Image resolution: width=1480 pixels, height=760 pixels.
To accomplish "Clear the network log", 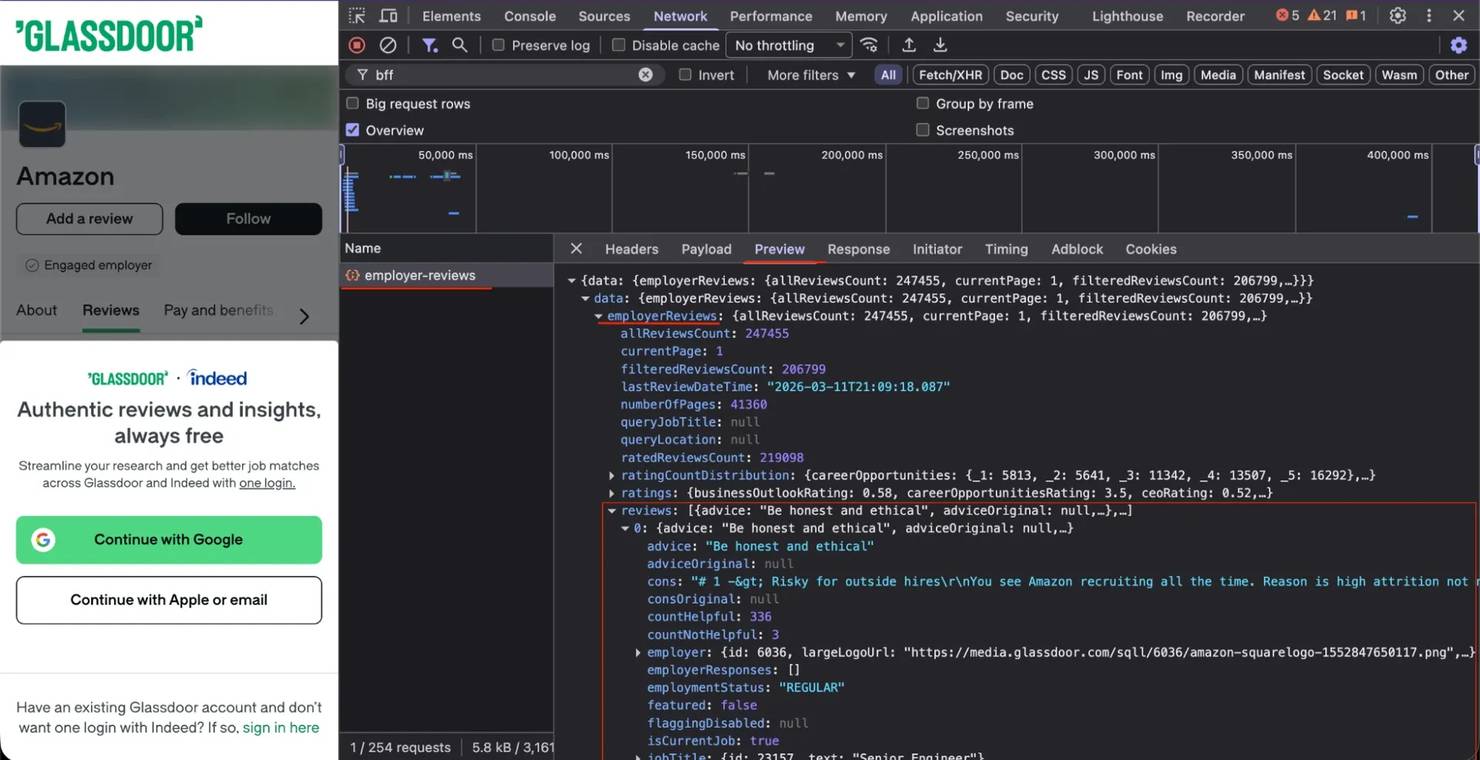I will point(388,45).
